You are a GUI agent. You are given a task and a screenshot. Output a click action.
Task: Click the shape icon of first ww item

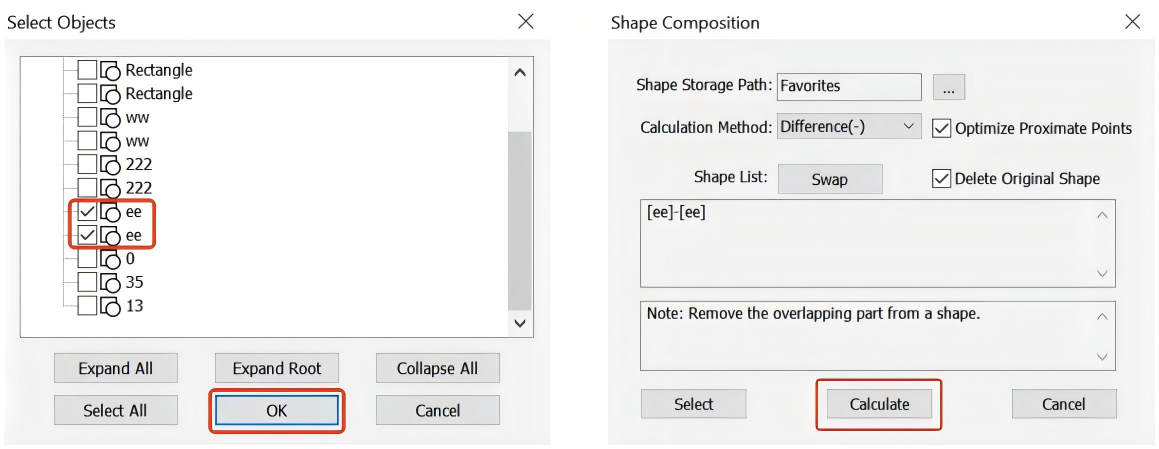[110, 118]
